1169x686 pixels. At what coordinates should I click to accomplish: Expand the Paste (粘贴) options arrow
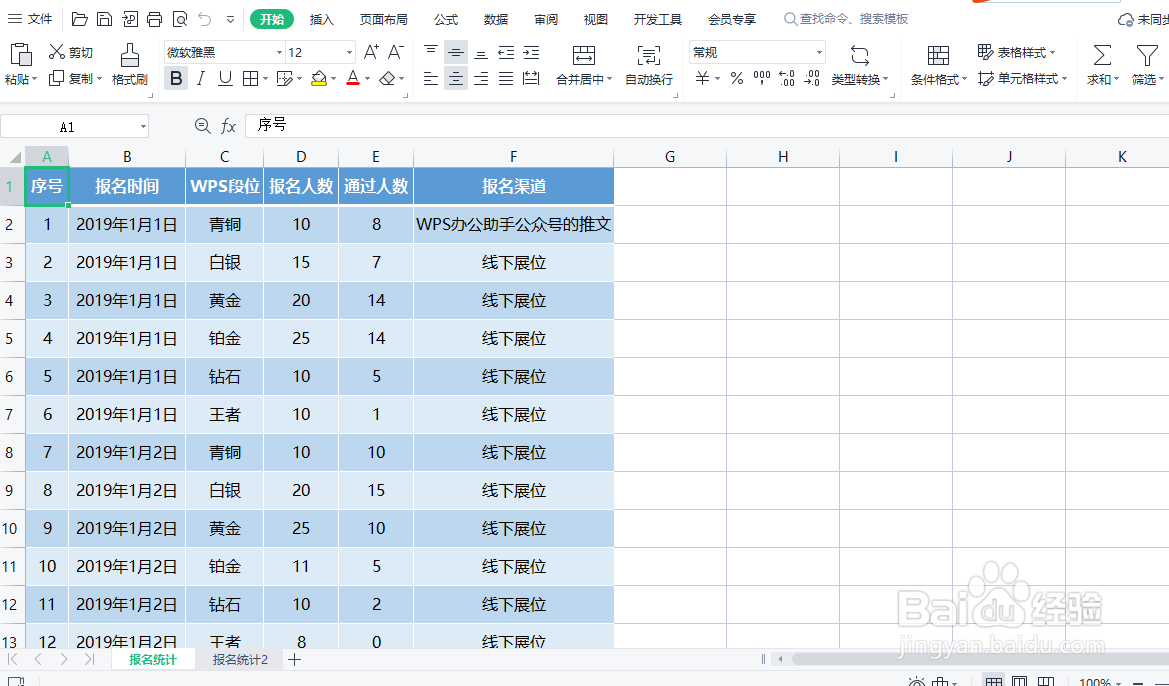click(x=34, y=79)
